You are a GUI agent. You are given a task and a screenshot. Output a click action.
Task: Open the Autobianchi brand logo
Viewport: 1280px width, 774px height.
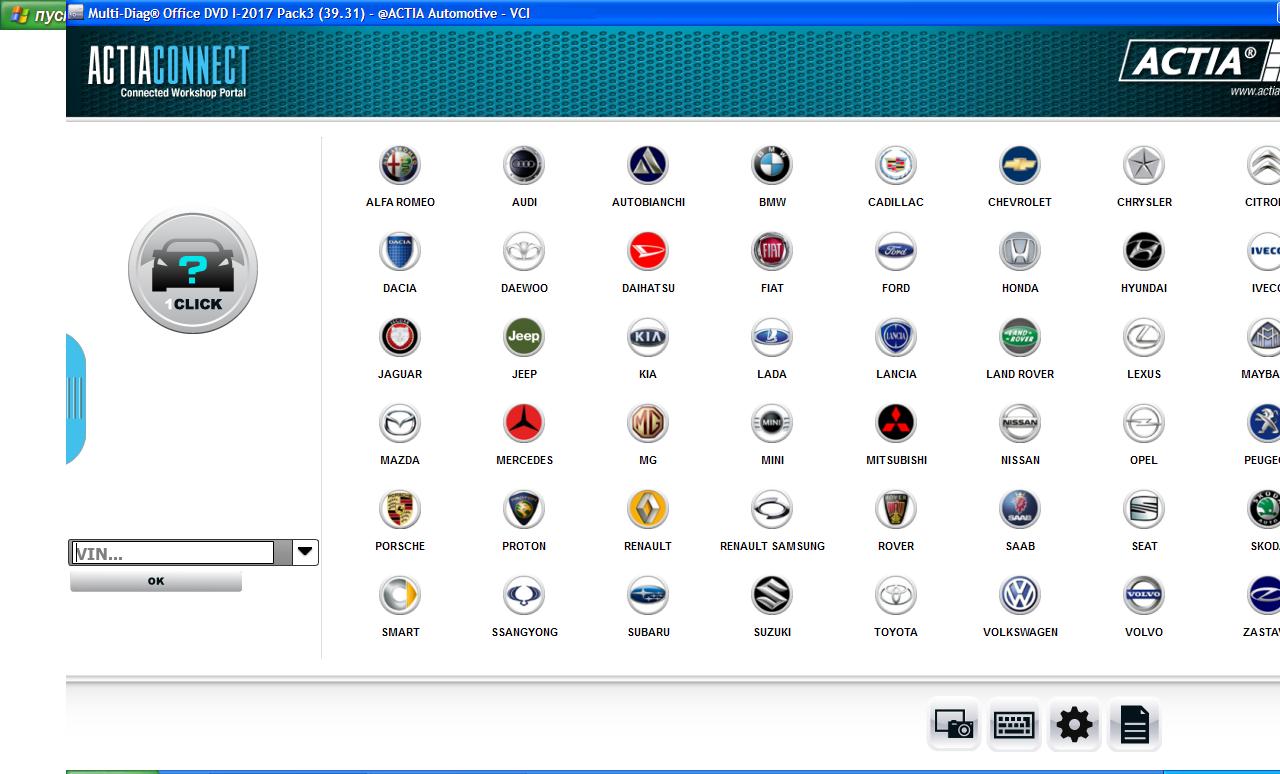click(x=648, y=165)
